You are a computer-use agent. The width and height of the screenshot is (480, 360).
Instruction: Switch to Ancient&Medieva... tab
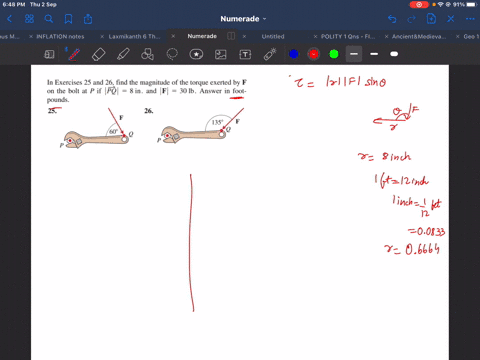pyautogui.click(x=419, y=37)
